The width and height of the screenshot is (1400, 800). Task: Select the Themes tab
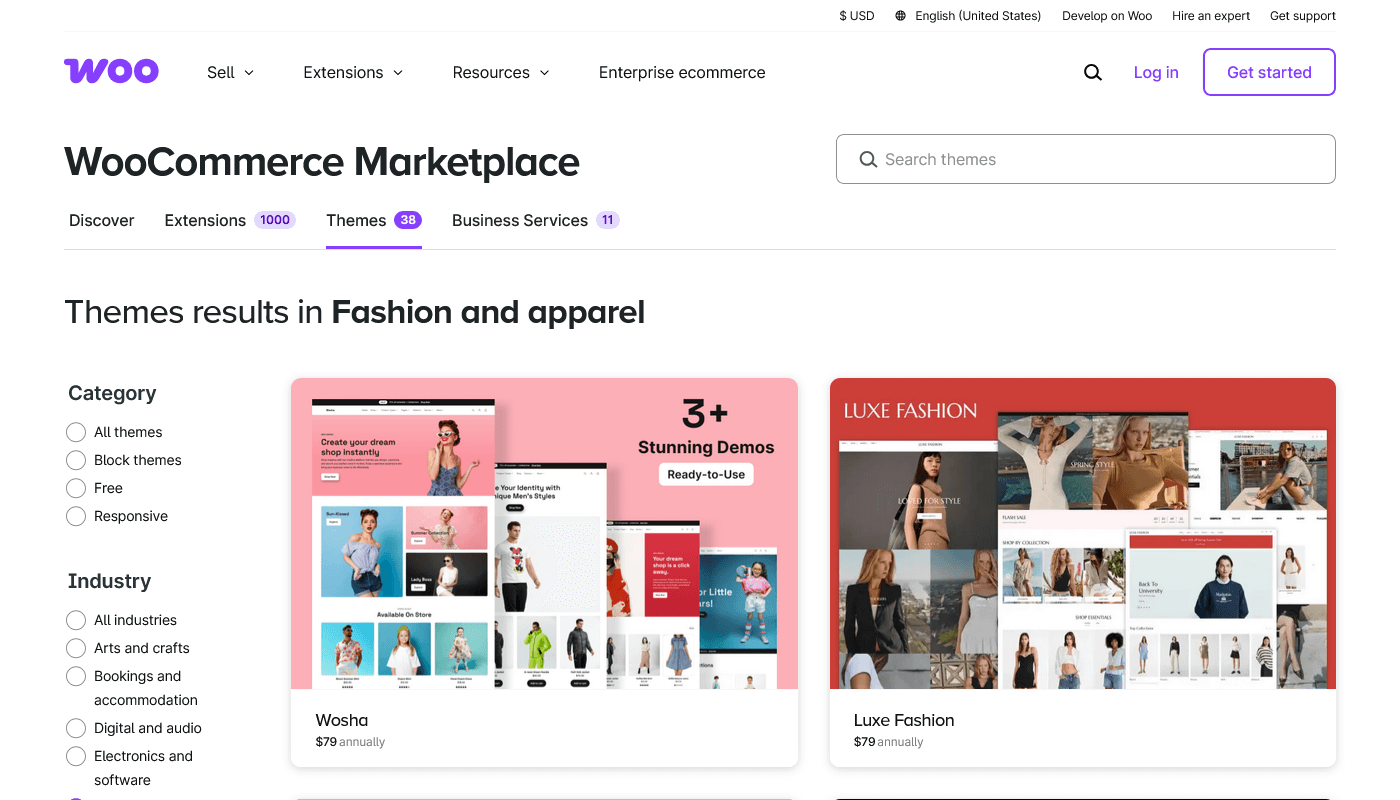pos(374,220)
